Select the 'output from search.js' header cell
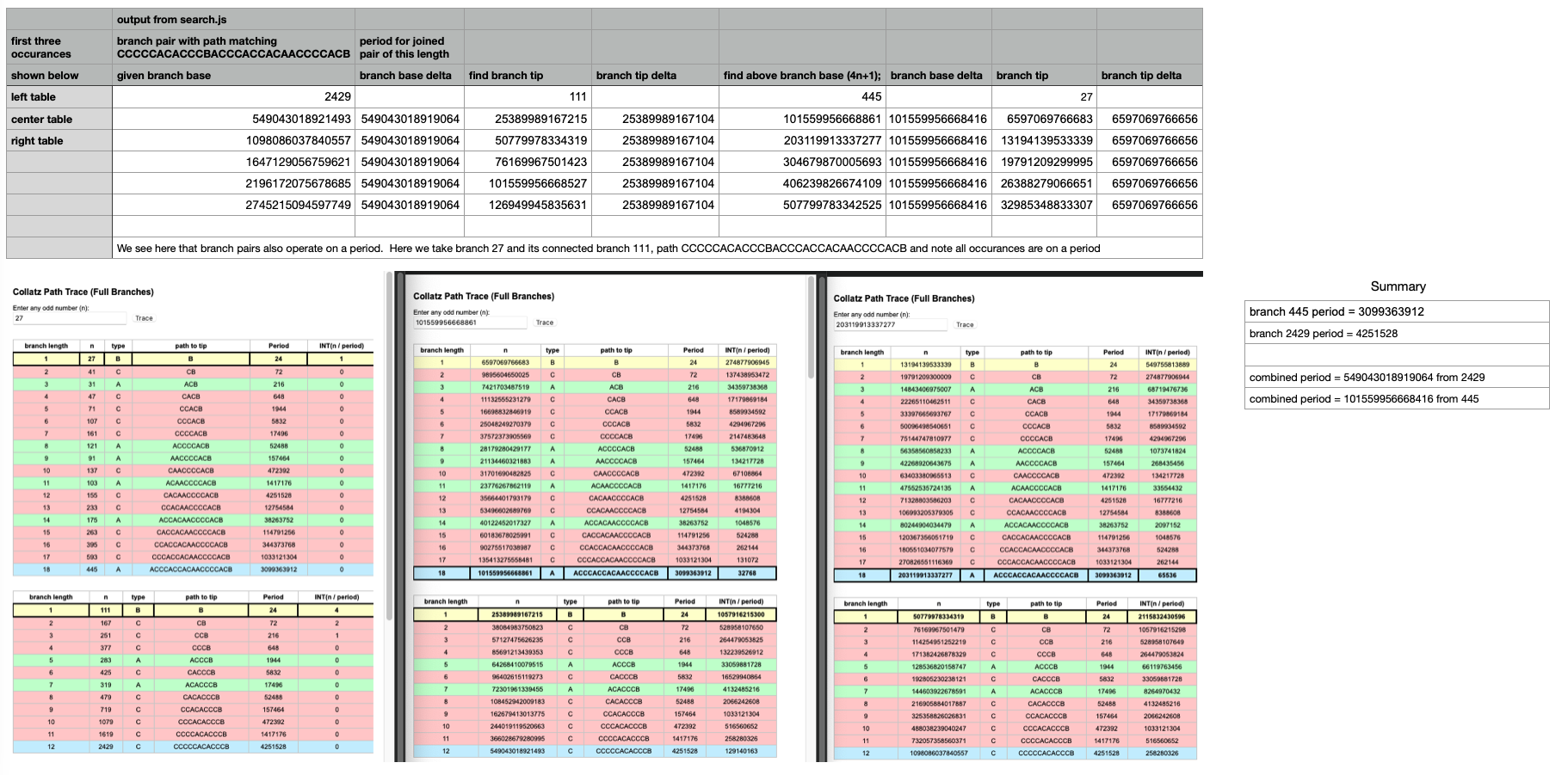This screenshot has height=775, width=1568. 233,19
